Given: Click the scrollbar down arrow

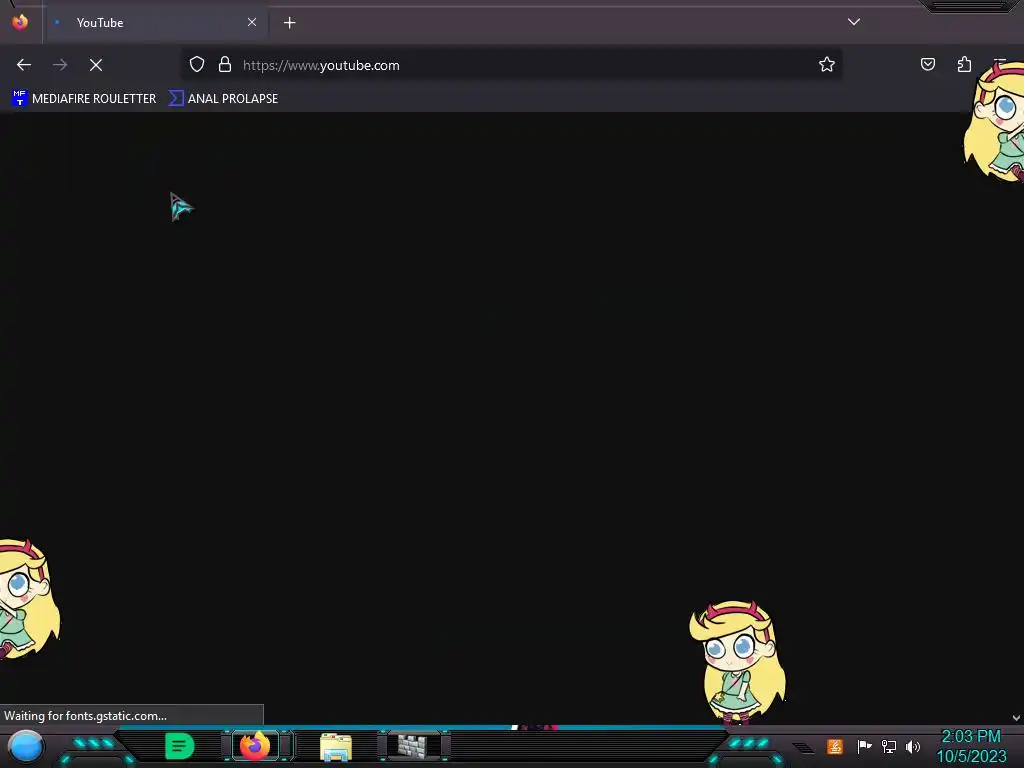Looking at the screenshot, I should point(1016,718).
